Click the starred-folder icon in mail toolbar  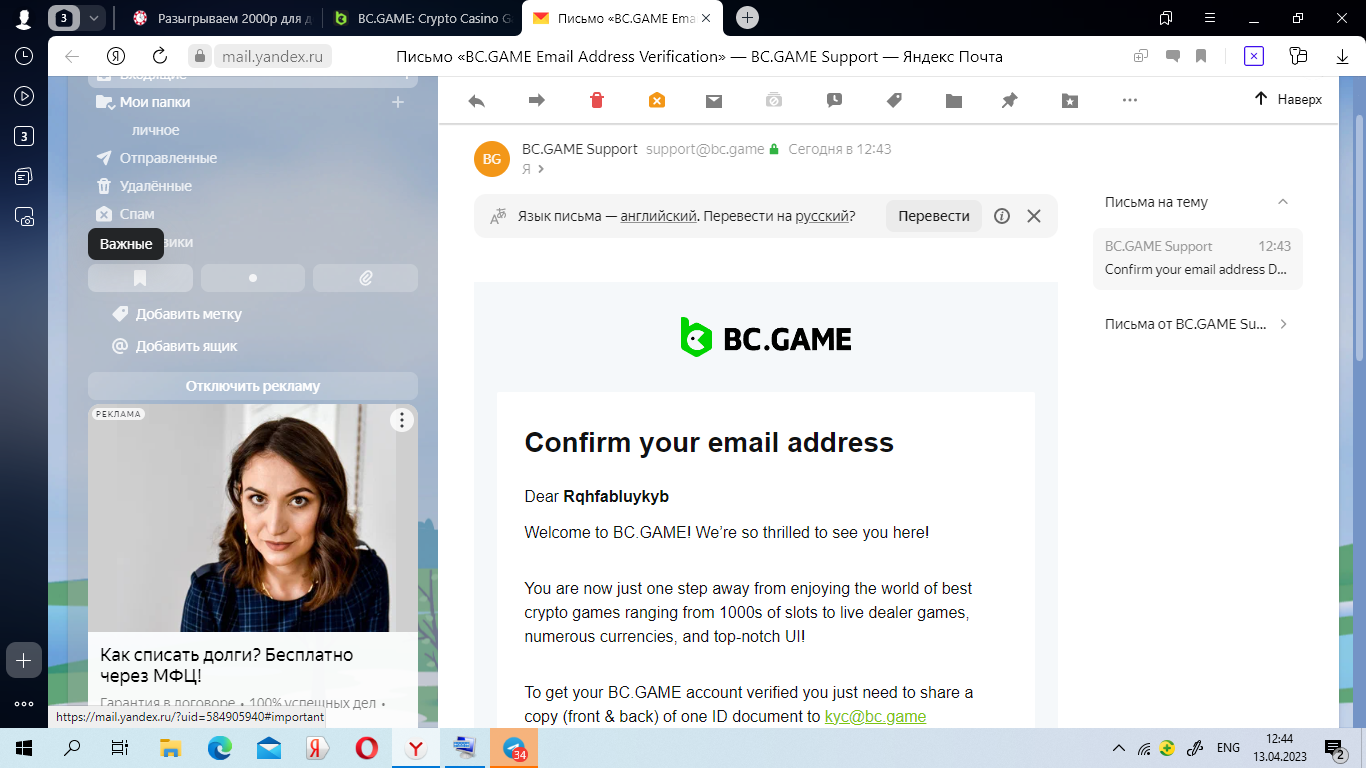(x=1070, y=100)
